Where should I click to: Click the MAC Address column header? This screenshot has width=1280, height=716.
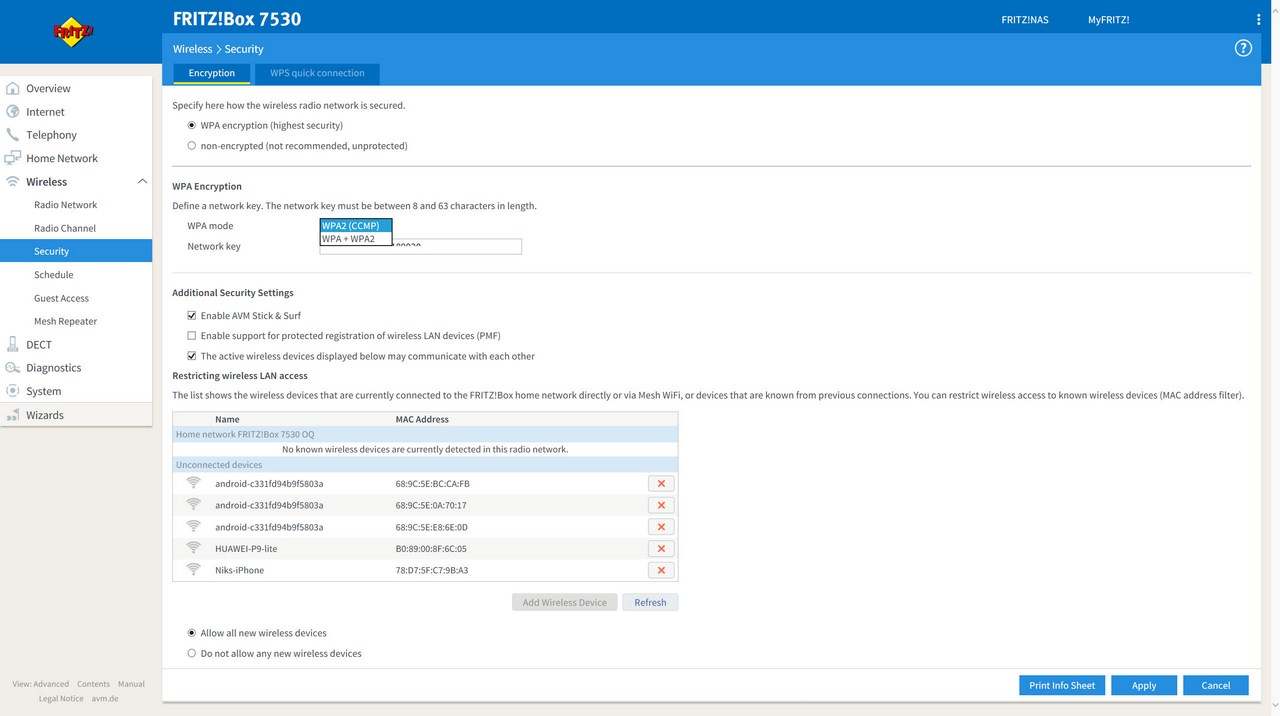pyautogui.click(x=422, y=420)
